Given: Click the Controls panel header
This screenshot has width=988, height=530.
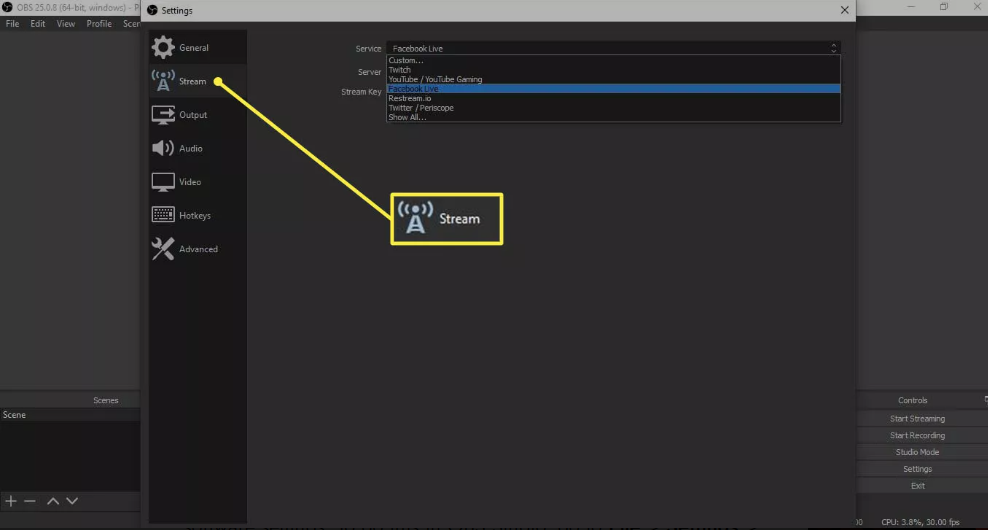Looking at the screenshot, I should tap(912, 400).
